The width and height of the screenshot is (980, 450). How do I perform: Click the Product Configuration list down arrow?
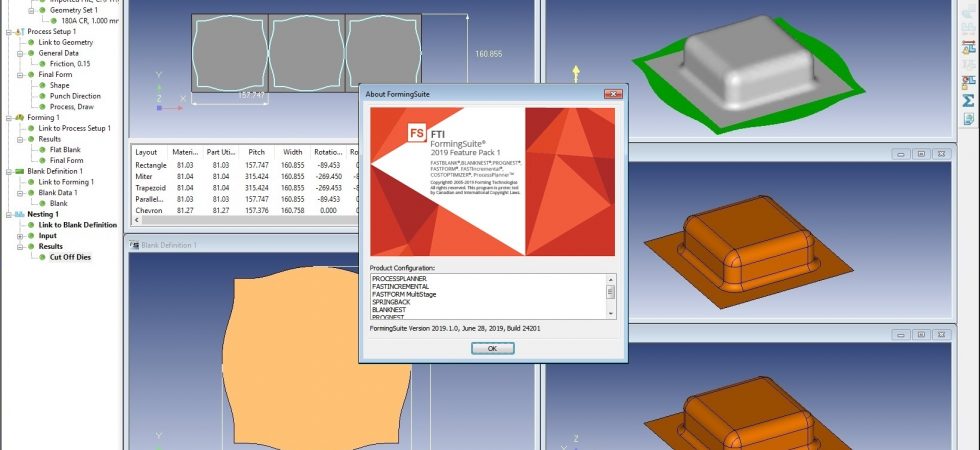click(x=611, y=314)
